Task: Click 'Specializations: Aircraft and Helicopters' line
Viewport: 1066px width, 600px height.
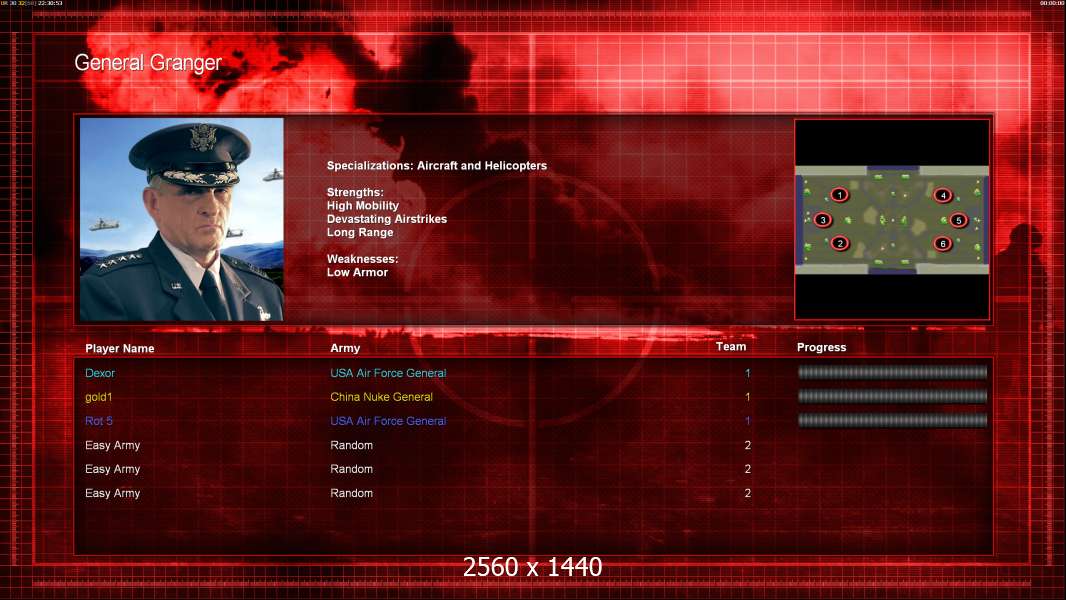Action: coord(436,166)
